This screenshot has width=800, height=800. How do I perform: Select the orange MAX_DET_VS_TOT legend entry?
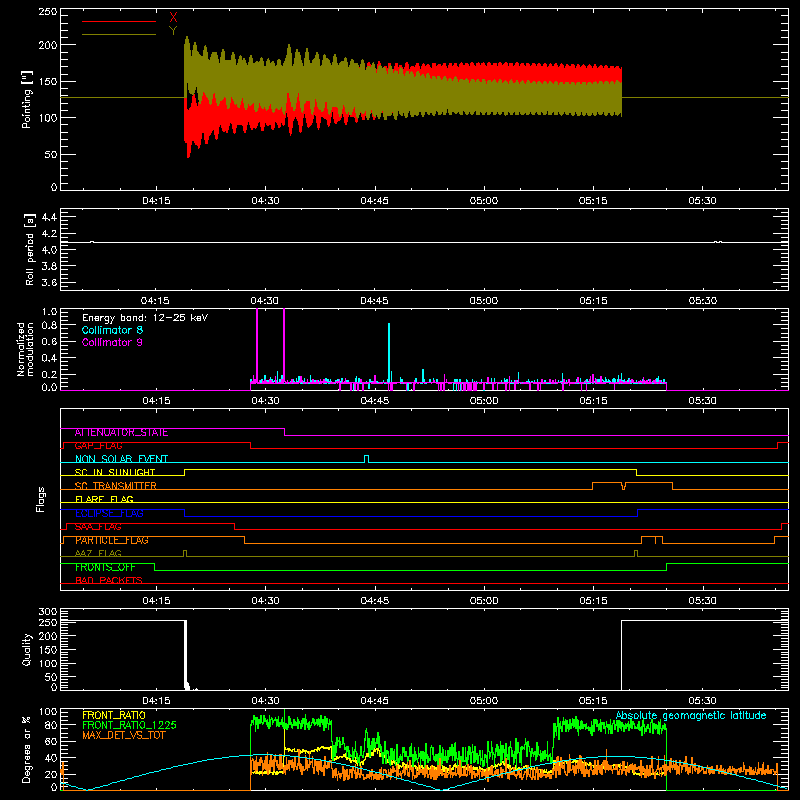click(x=123, y=735)
